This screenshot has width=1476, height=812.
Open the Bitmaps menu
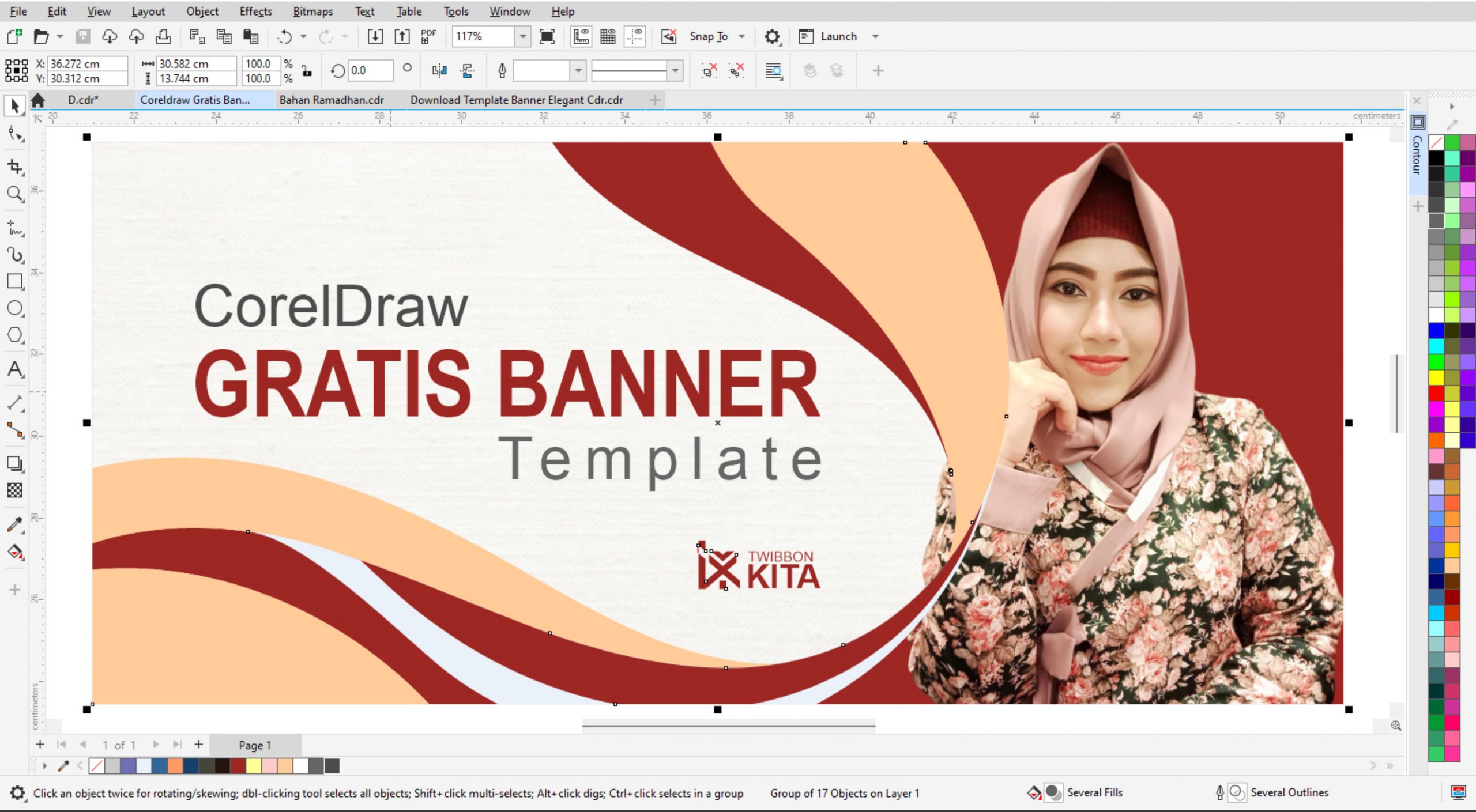312,11
